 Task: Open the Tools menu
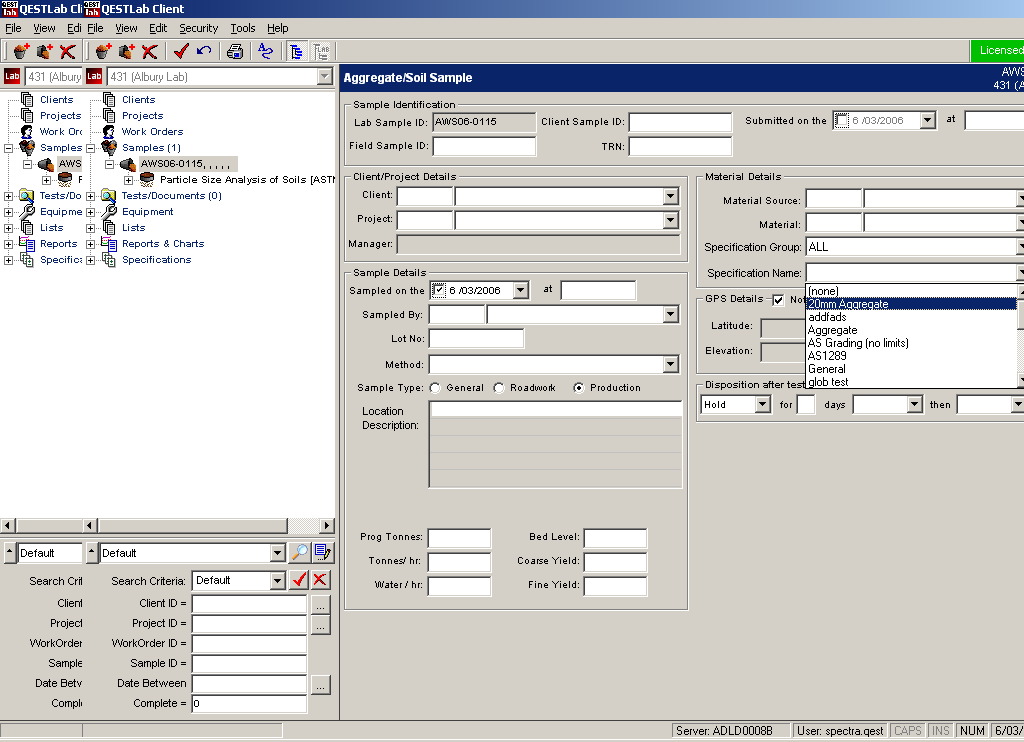point(243,28)
